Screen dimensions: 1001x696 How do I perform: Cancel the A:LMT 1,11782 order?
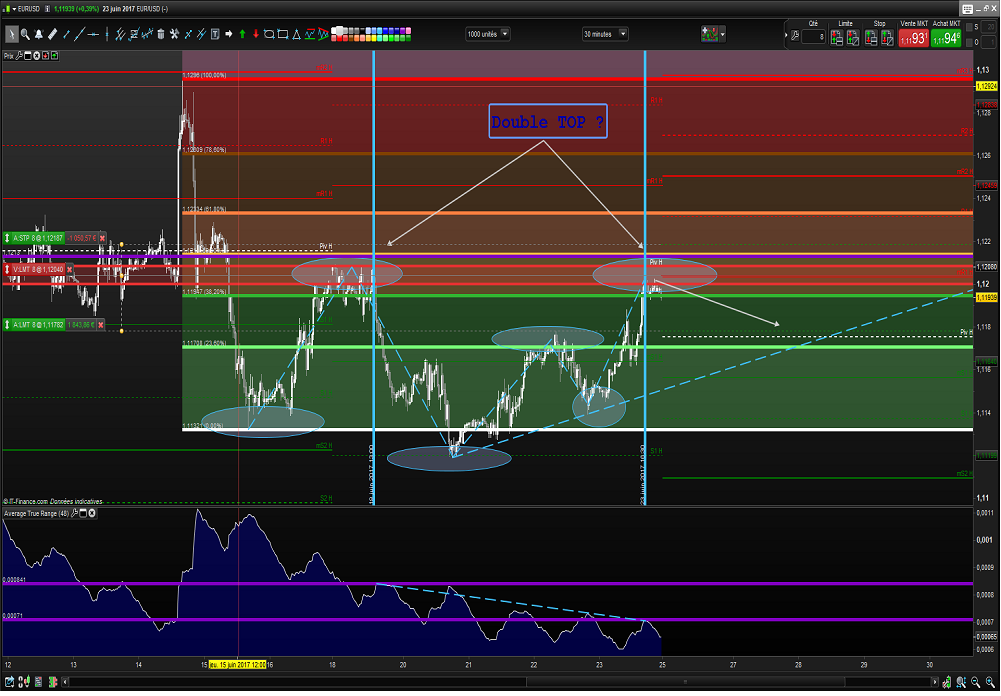(100, 325)
